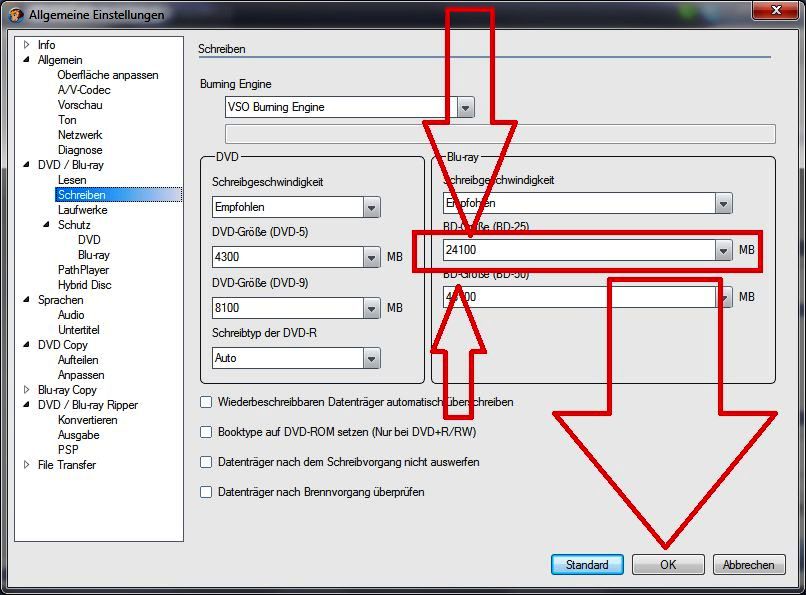Collapse the Schutz tree node
This screenshot has width=806, height=595.
tap(47, 225)
